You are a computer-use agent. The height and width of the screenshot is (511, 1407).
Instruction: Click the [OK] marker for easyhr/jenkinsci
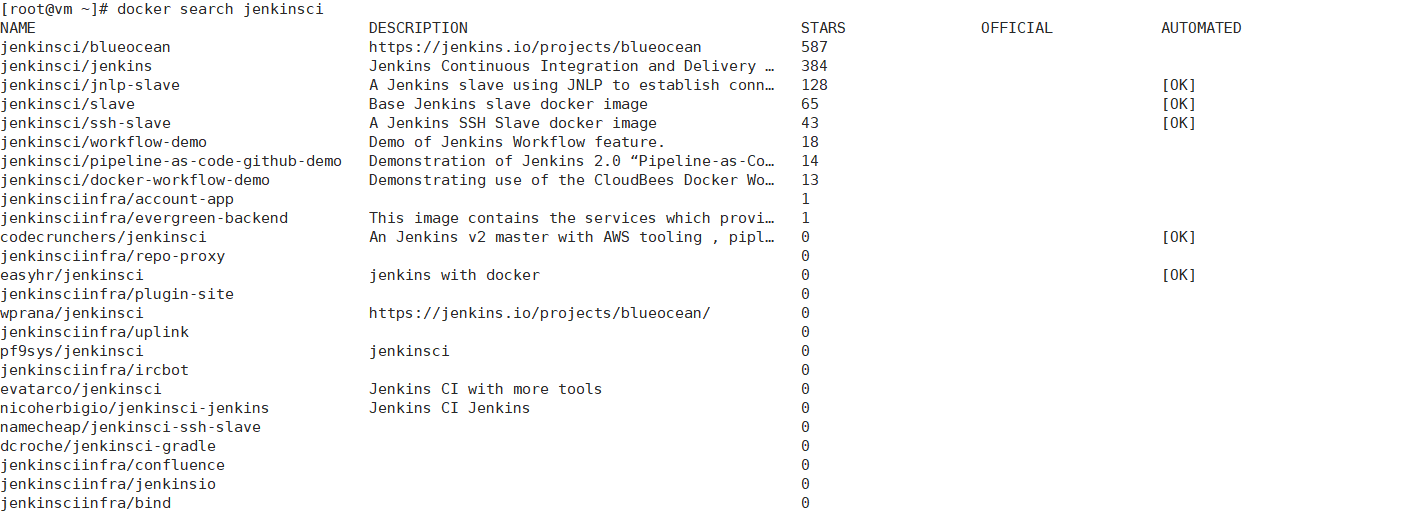click(x=1178, y=275)
